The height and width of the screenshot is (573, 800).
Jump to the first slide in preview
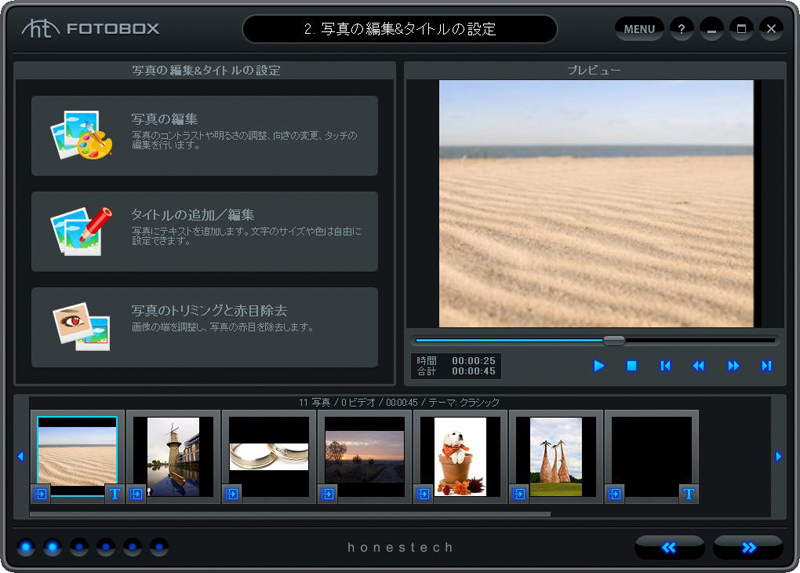(665, 366)
